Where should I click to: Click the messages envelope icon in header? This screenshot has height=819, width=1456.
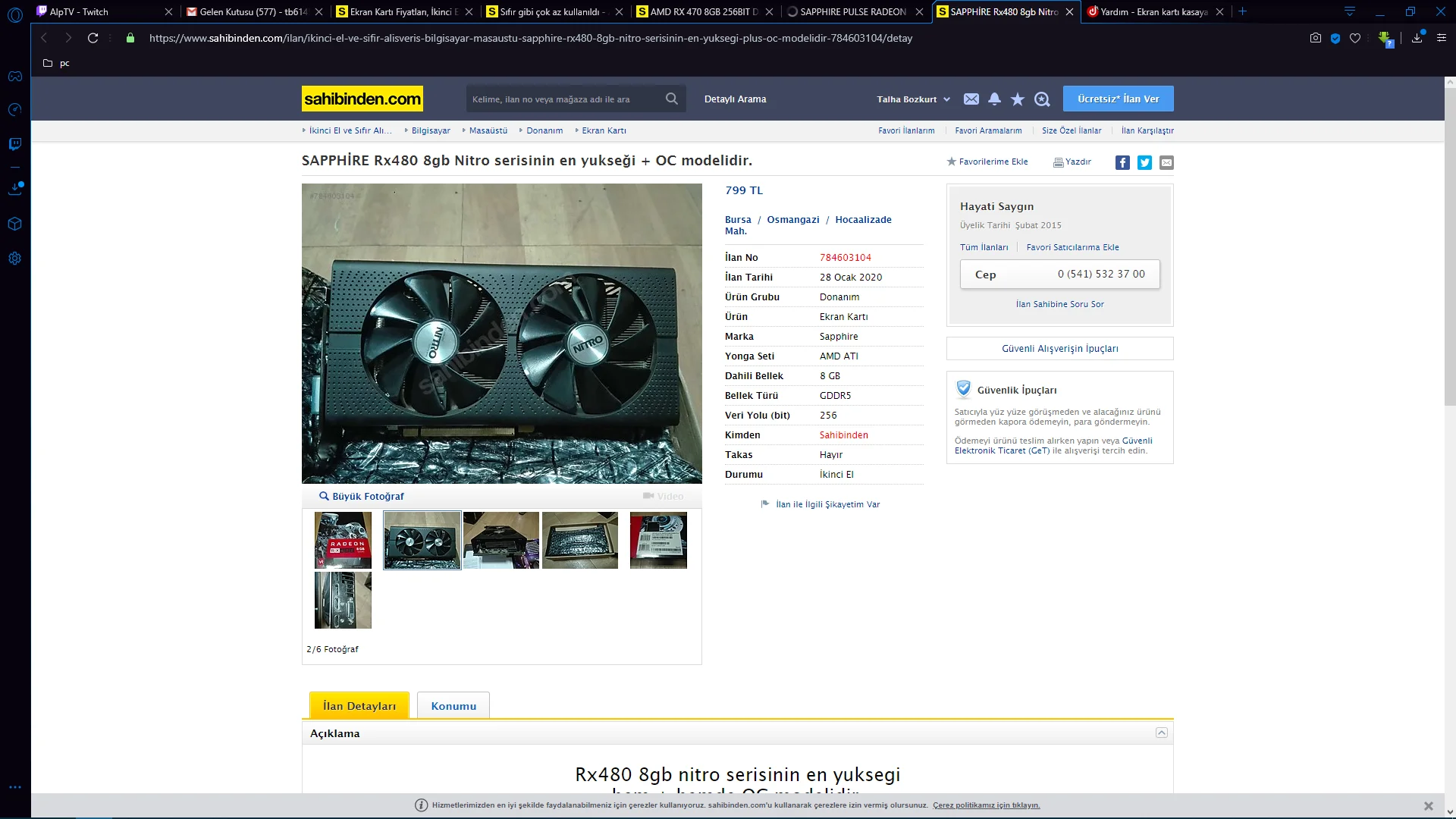point(971,99)
